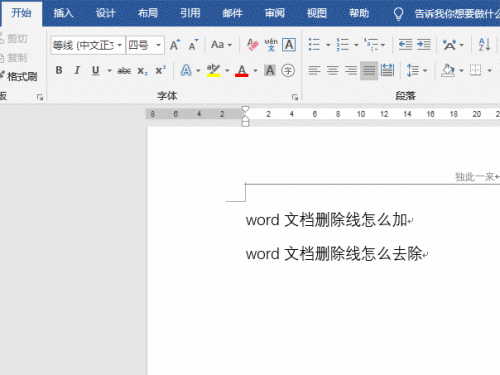Click the left indent ruler marker

point(245,124)
